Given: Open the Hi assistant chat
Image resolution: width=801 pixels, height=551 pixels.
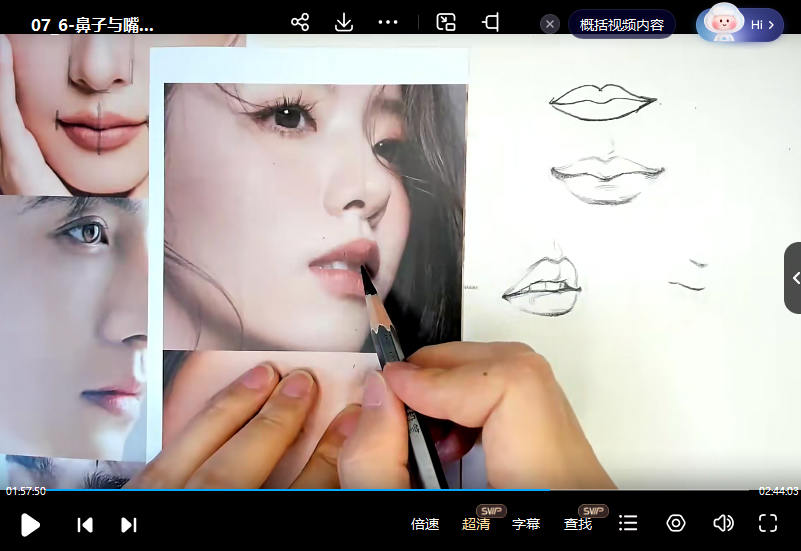Looking at the screenshot, I should point(740,24).
